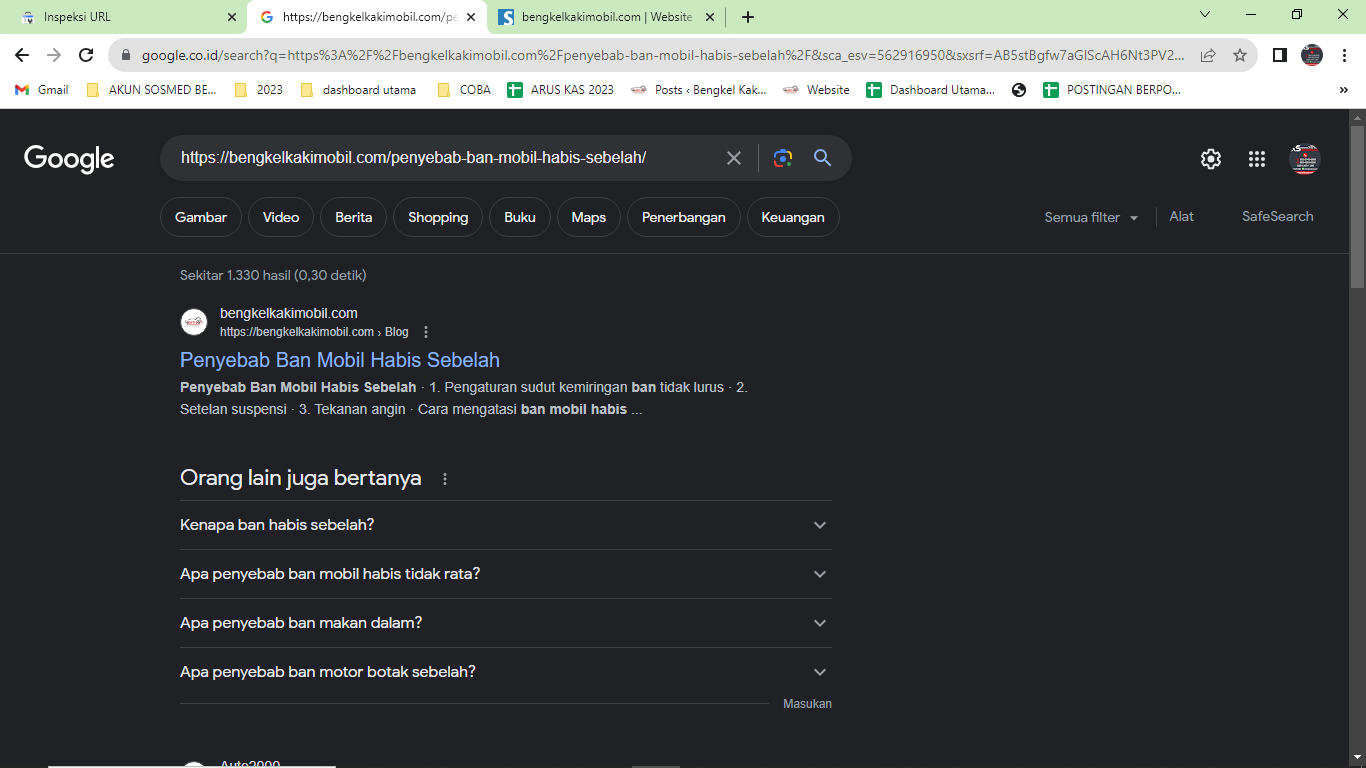Click the magnifier search button
Viewport: 1366px width, 768px height.
[x=823, y=158]
